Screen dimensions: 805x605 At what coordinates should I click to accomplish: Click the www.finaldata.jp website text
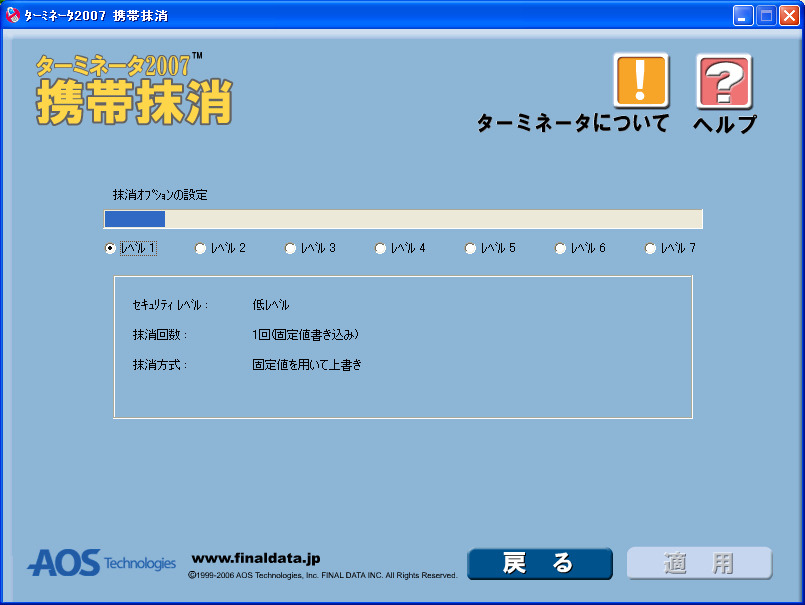(256, 558)
